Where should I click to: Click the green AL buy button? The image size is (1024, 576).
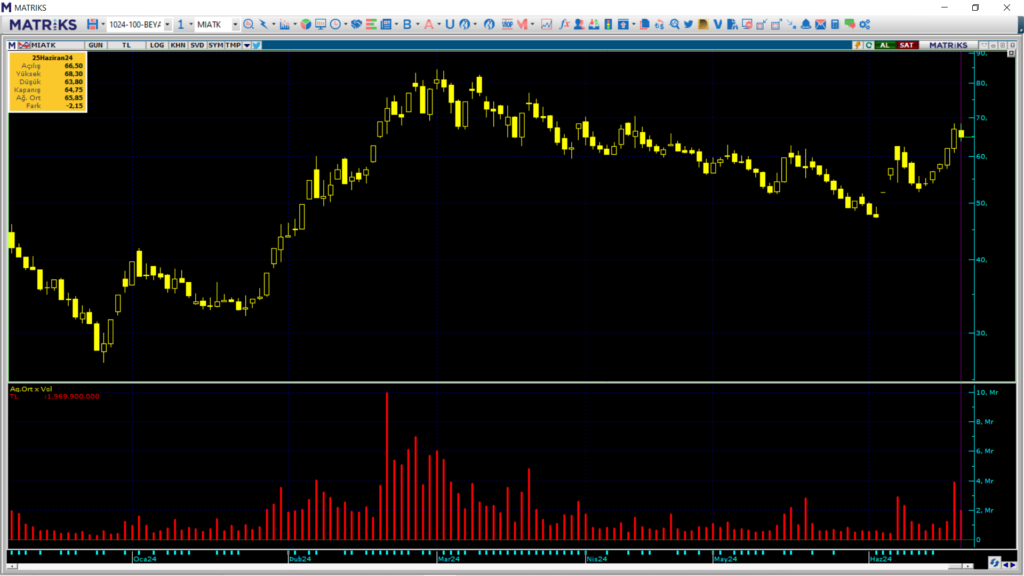pyautogui.click(x=884, y=45)
